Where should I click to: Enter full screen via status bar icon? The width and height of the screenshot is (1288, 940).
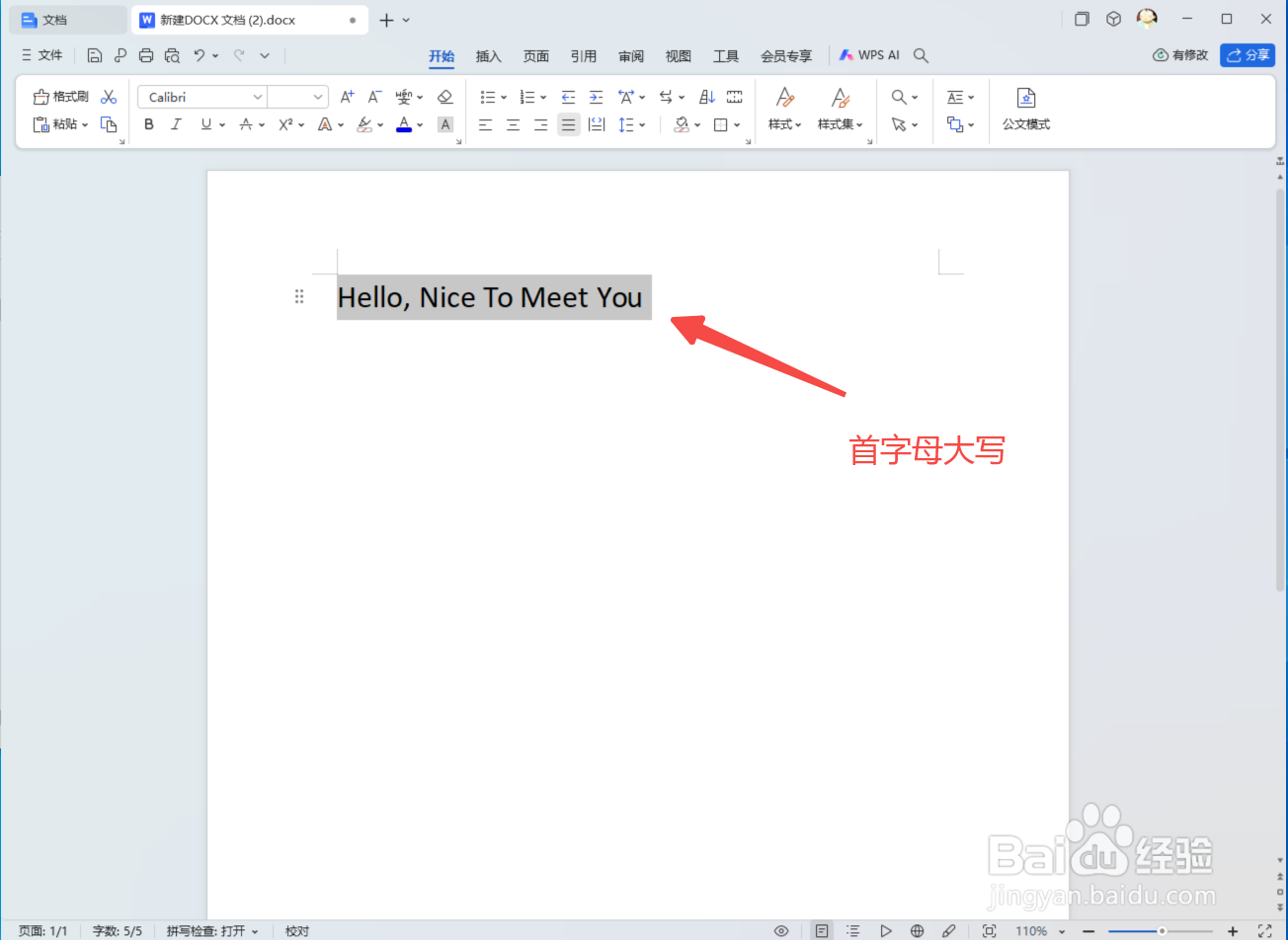pos(1265,930)
